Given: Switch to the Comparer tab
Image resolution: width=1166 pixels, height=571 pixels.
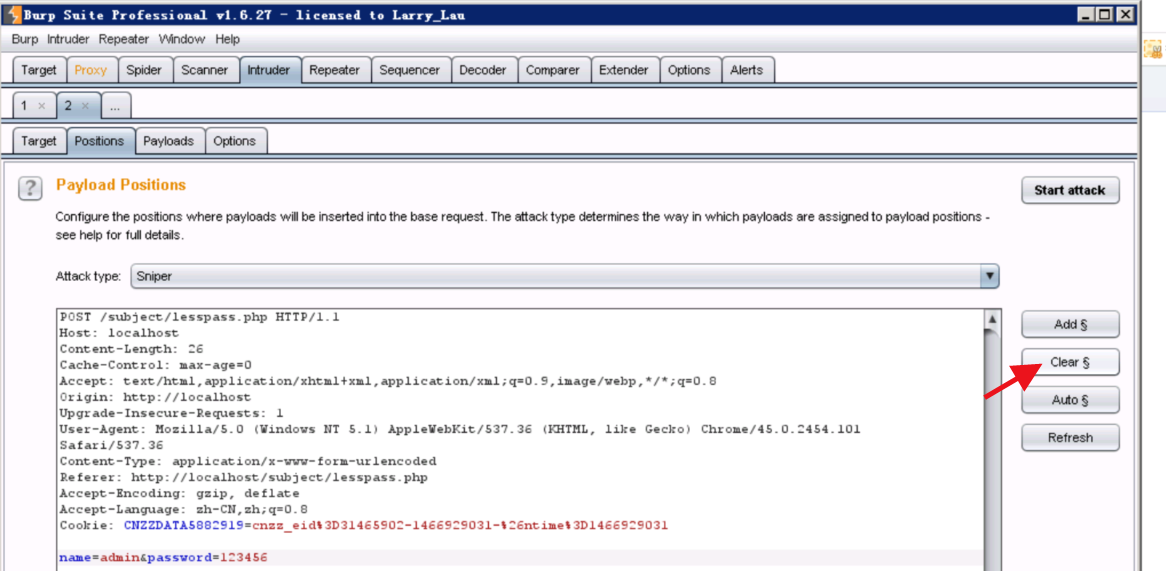Looking at the screenshot, I should click(x=553, y=70).
